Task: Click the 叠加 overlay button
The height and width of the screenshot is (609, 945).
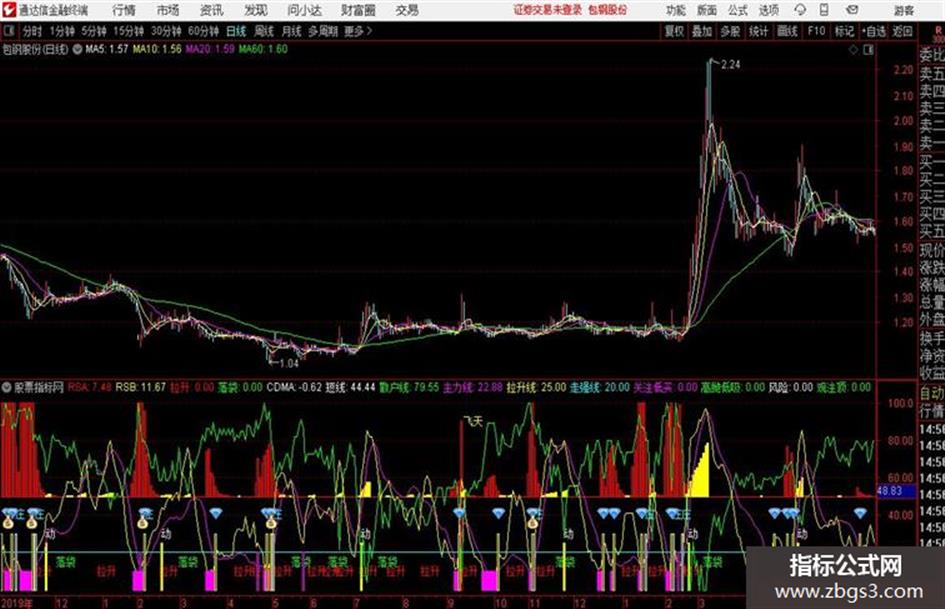Action: pos(702,31)
